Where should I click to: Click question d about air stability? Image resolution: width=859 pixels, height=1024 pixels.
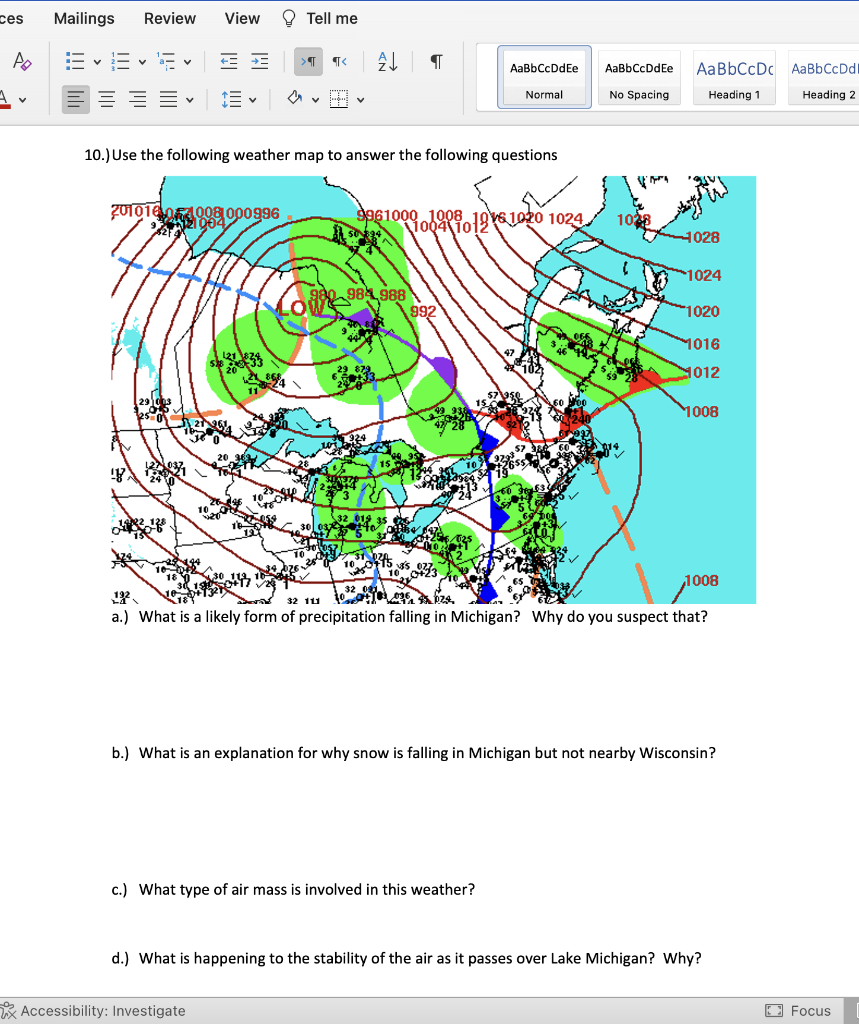[x=406, y=959]
